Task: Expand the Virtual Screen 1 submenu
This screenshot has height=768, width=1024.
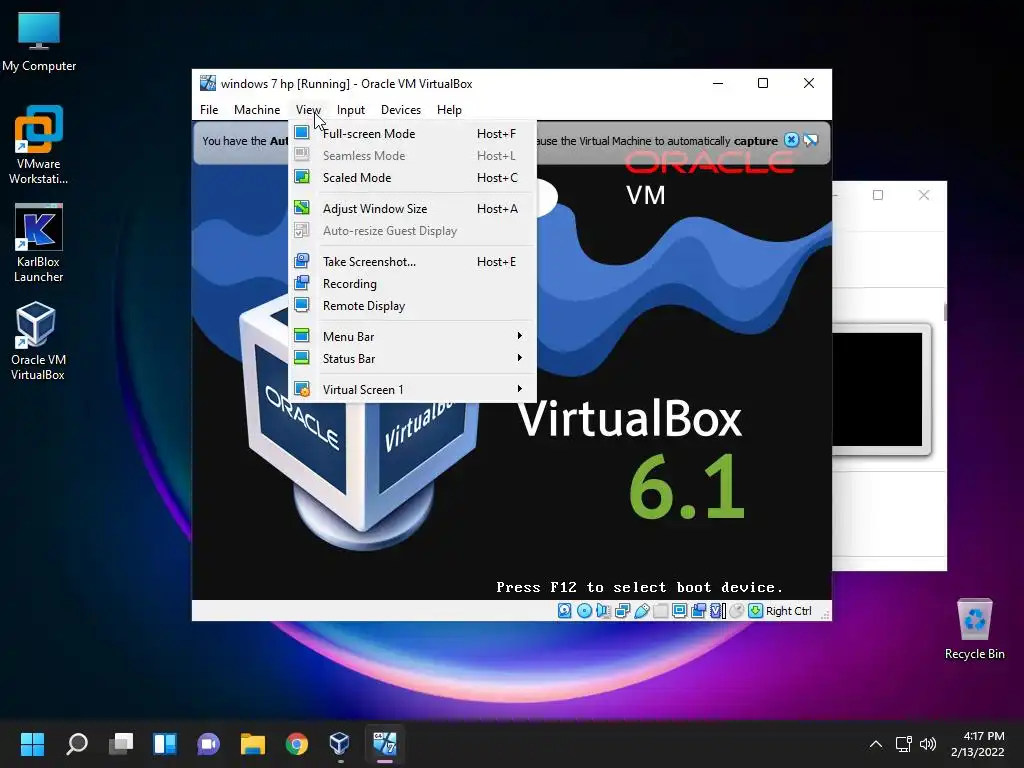Action: click(412, 389)
